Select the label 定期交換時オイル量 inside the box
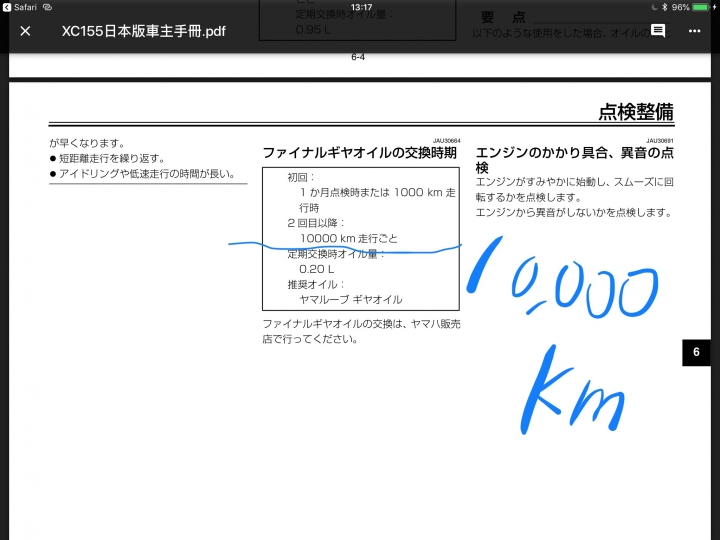720x540 pixels. [x=336, y=254]
